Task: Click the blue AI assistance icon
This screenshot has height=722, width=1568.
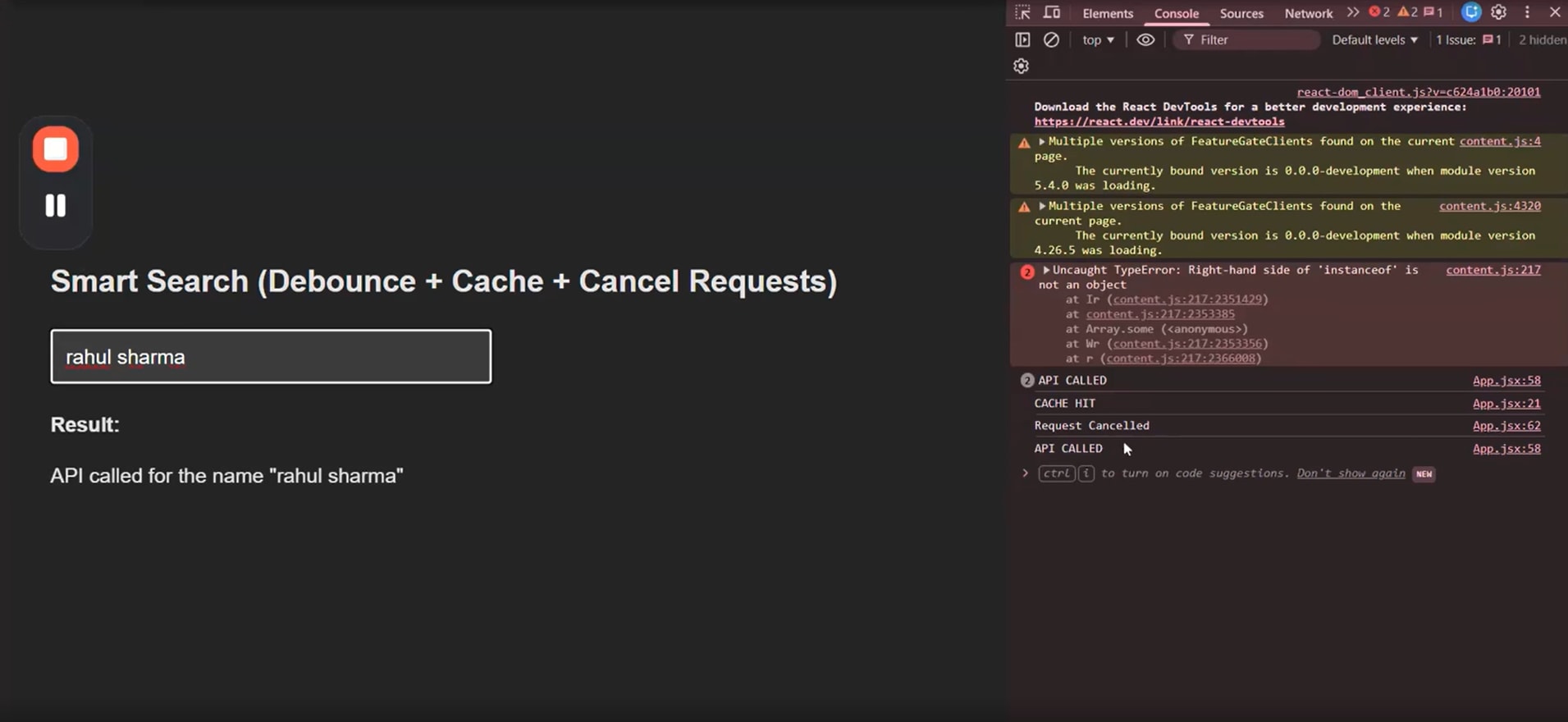Action: 1471,12
